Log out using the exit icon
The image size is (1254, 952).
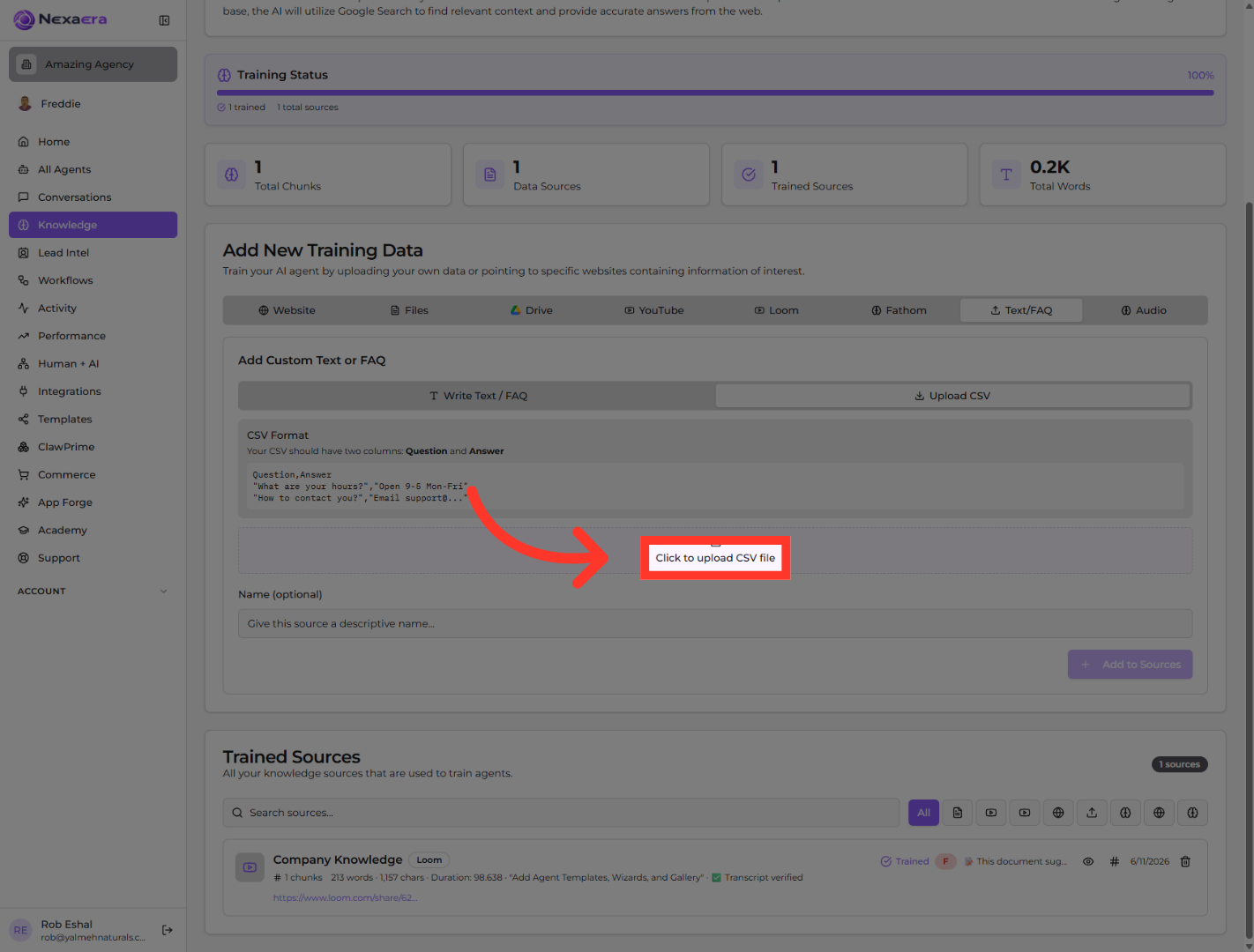click(168, 930)
